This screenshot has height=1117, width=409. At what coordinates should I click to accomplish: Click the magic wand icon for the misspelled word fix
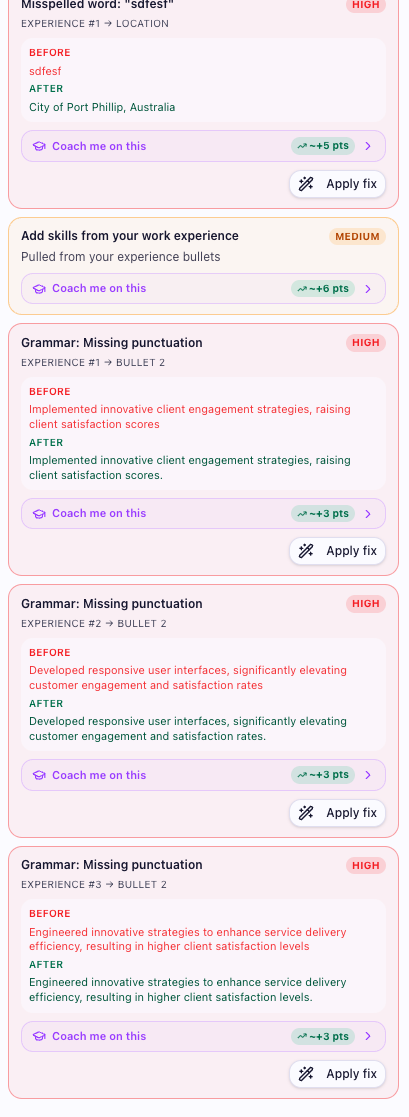(x=306, y=184)
